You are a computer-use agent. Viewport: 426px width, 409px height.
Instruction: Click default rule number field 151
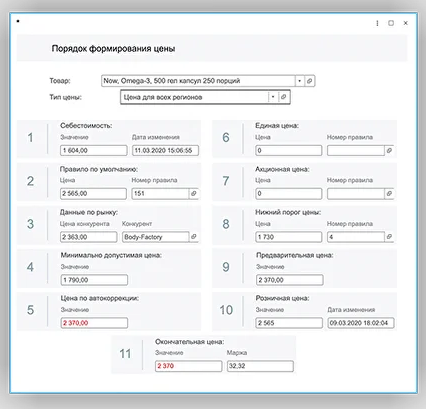[160, 194]
